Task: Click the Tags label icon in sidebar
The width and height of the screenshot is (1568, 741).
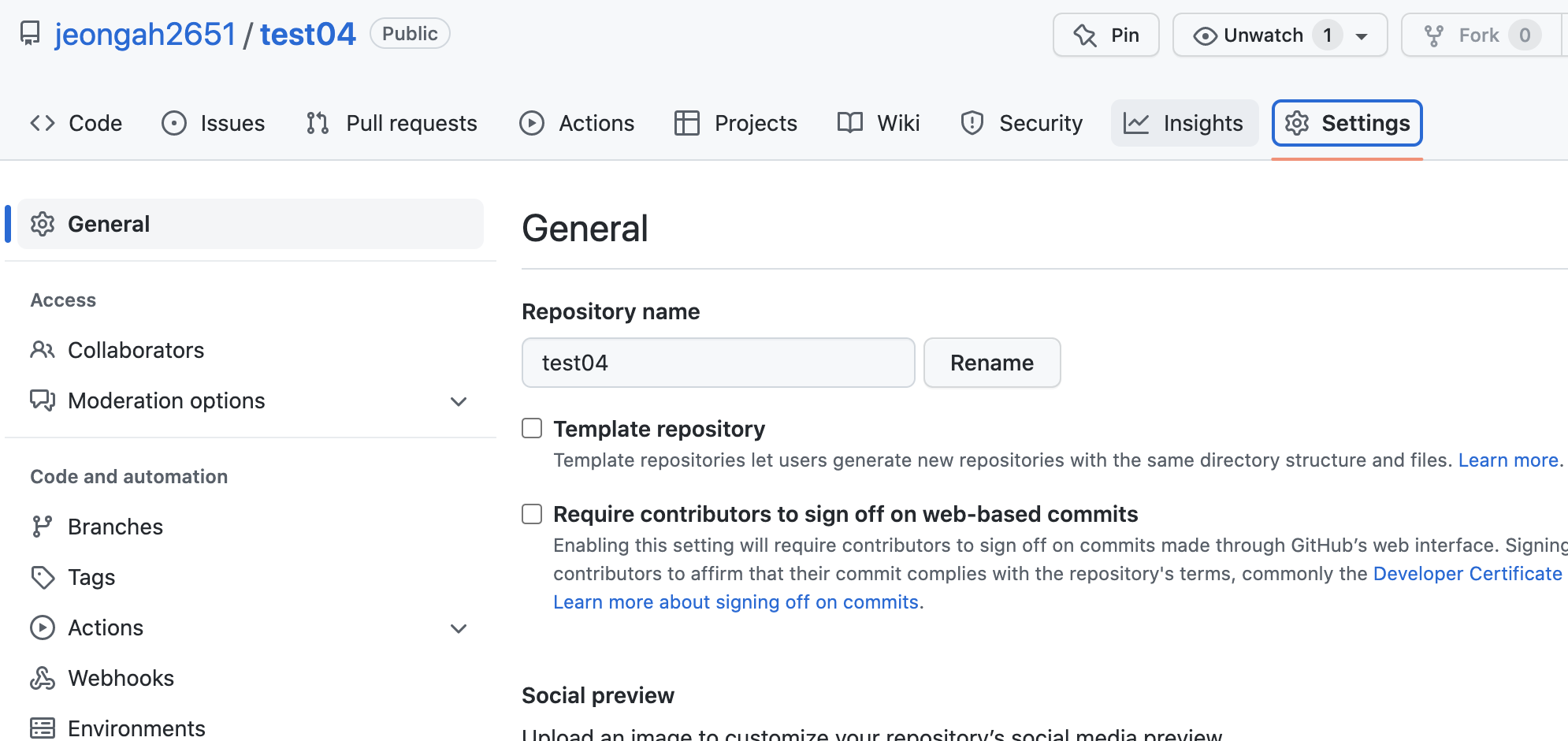Action: (43, 578)
